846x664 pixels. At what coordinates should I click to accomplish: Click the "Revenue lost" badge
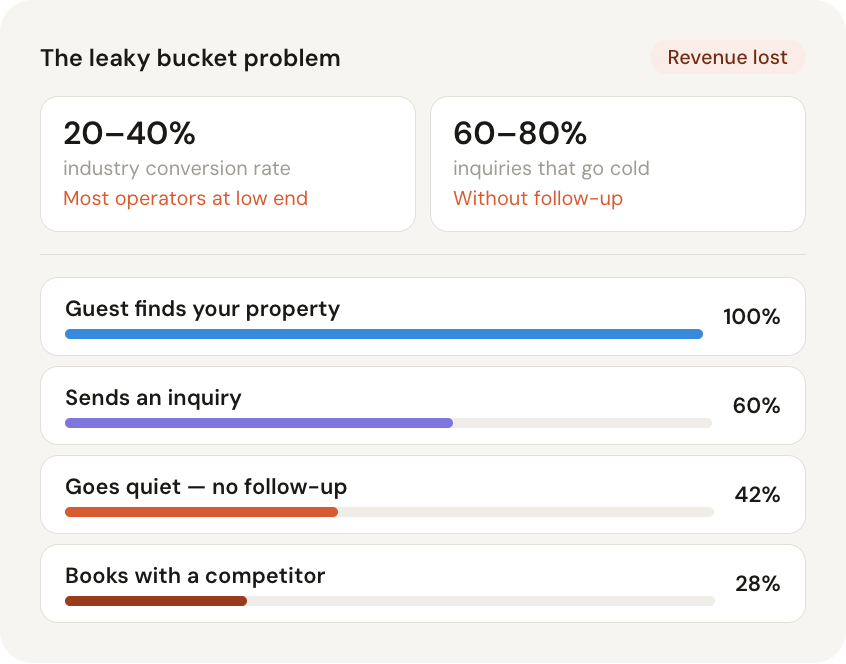[727, 57]
